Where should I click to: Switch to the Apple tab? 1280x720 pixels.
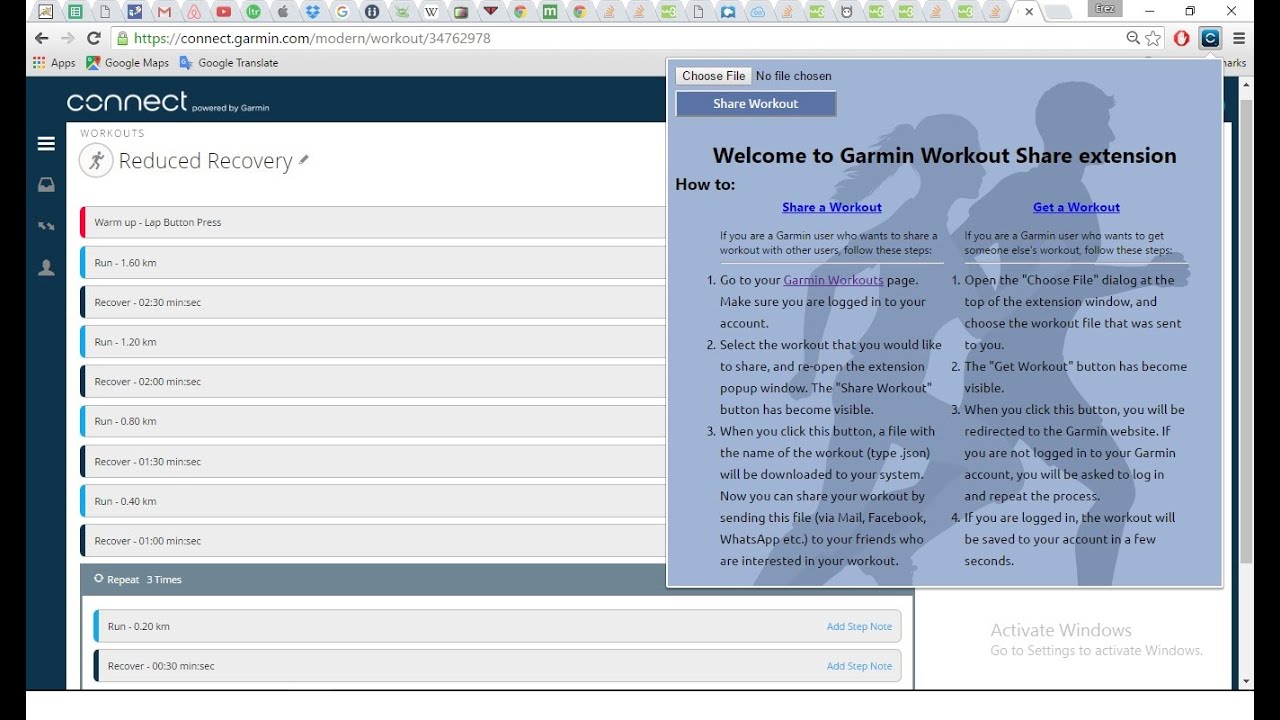tap(283, 12)
